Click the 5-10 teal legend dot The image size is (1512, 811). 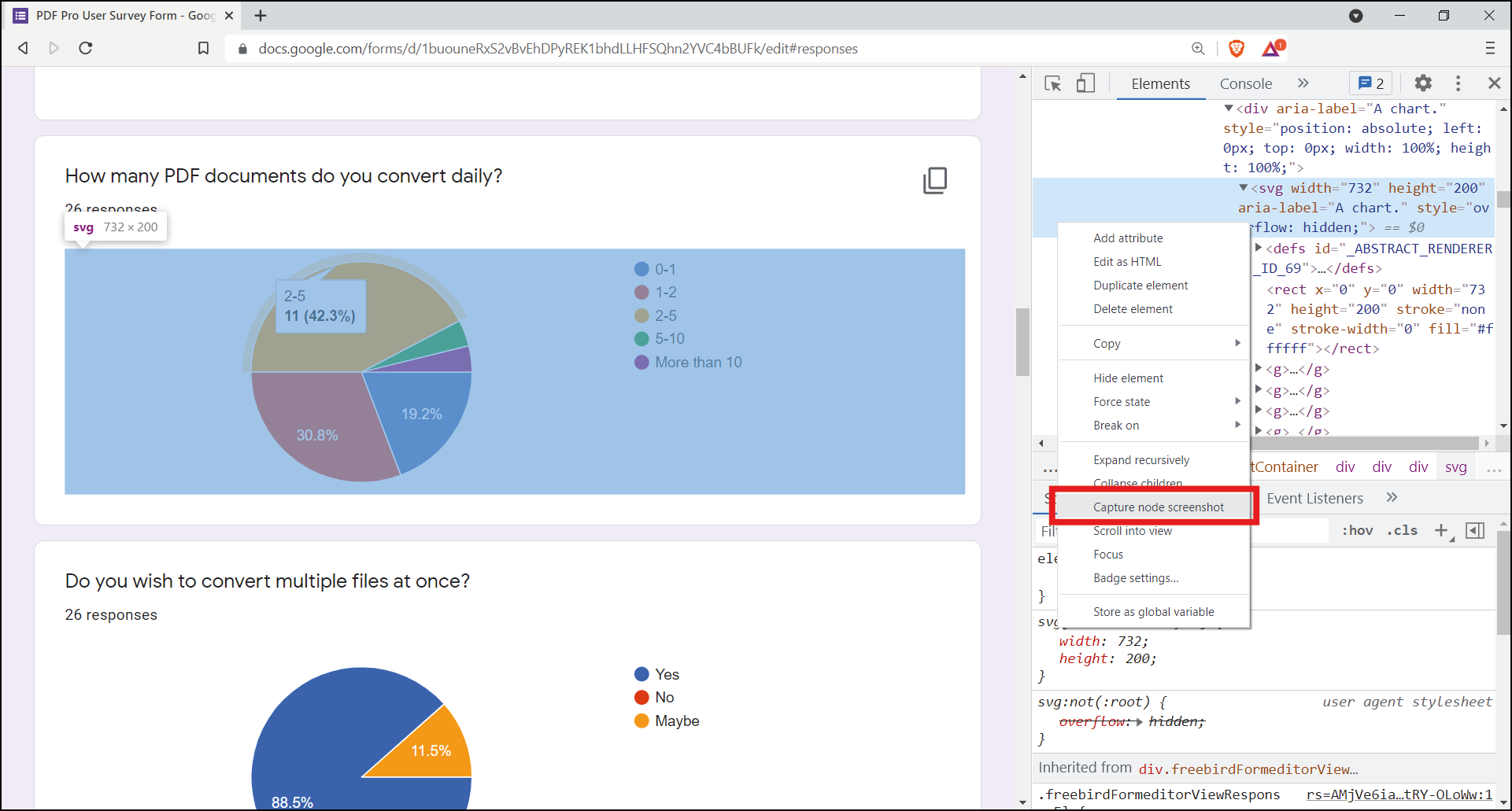pos(641,339)
